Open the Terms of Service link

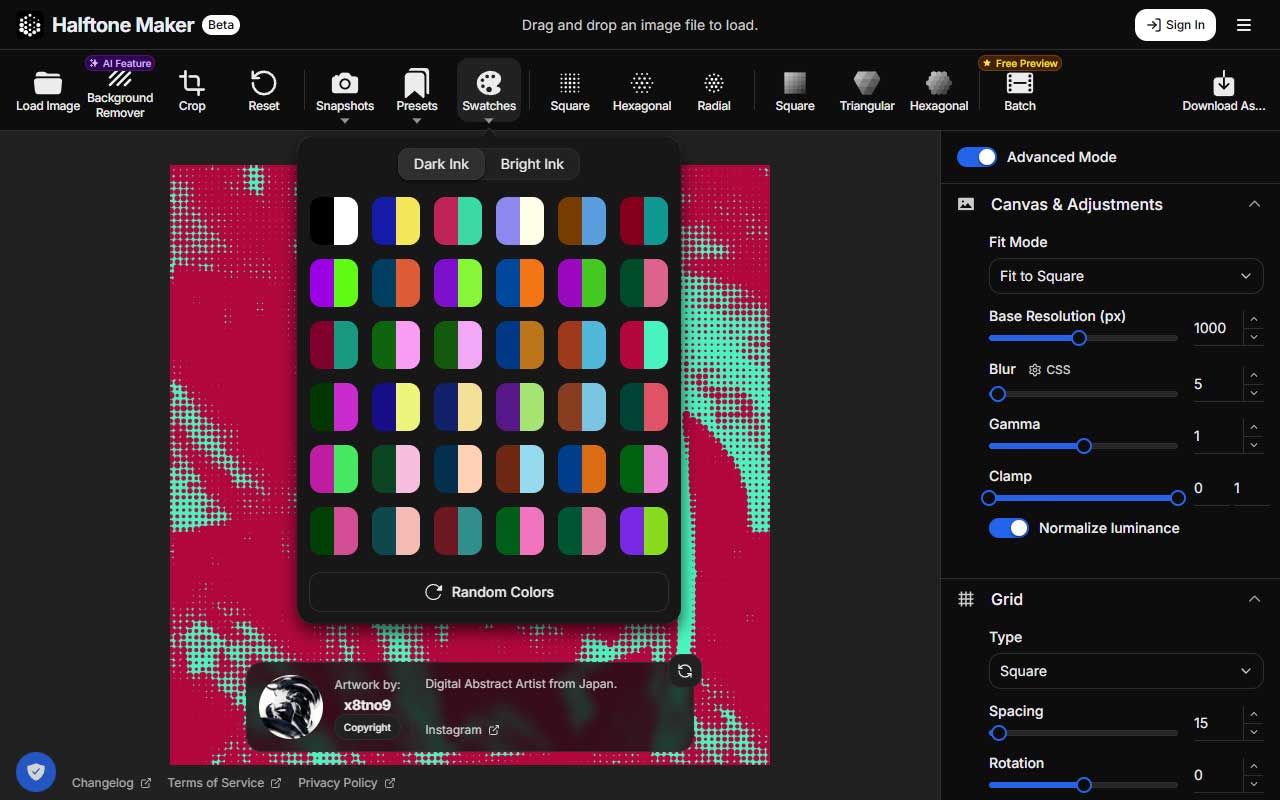224,783
